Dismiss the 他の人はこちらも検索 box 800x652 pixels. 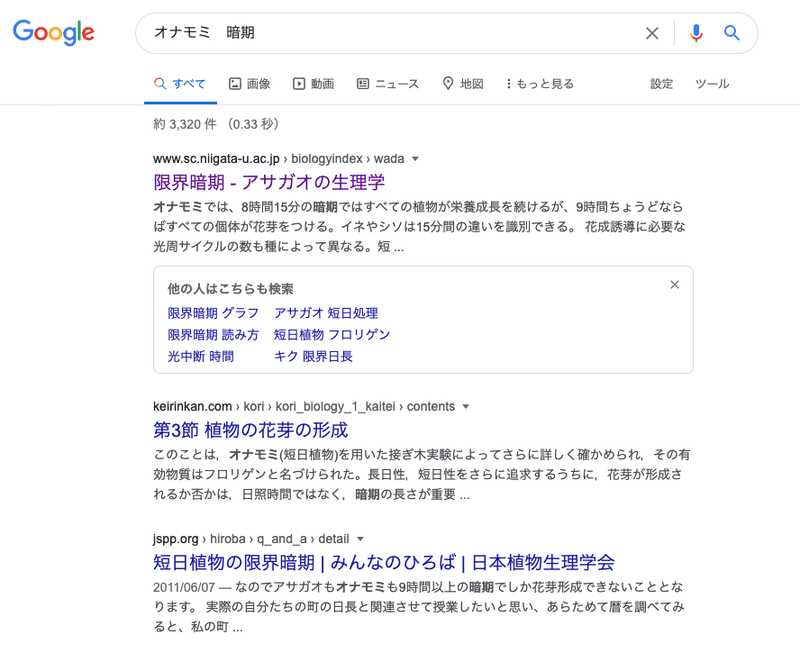(x=675, y=285)
